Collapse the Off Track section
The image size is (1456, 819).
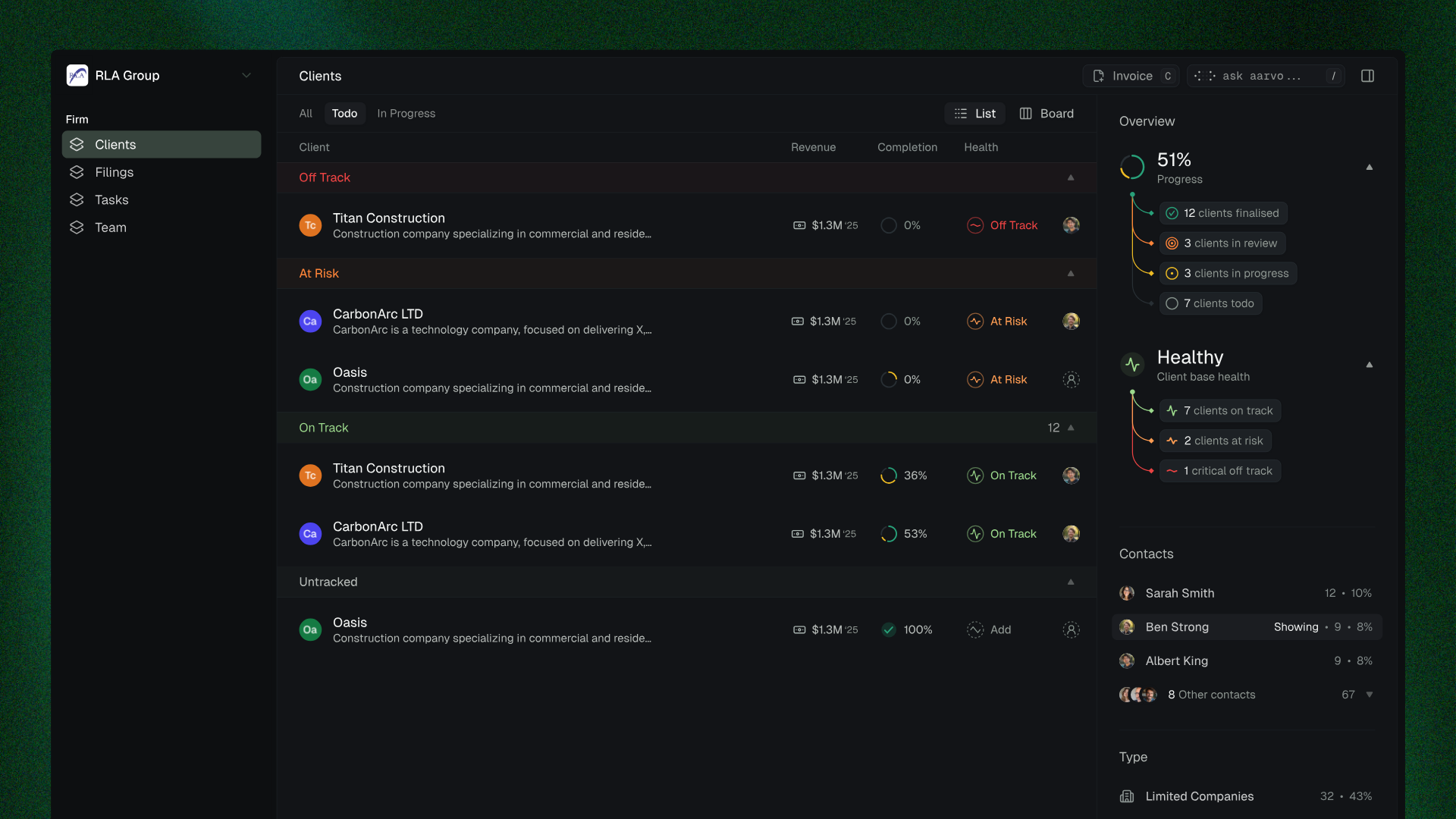click(x=1071, y=177)
